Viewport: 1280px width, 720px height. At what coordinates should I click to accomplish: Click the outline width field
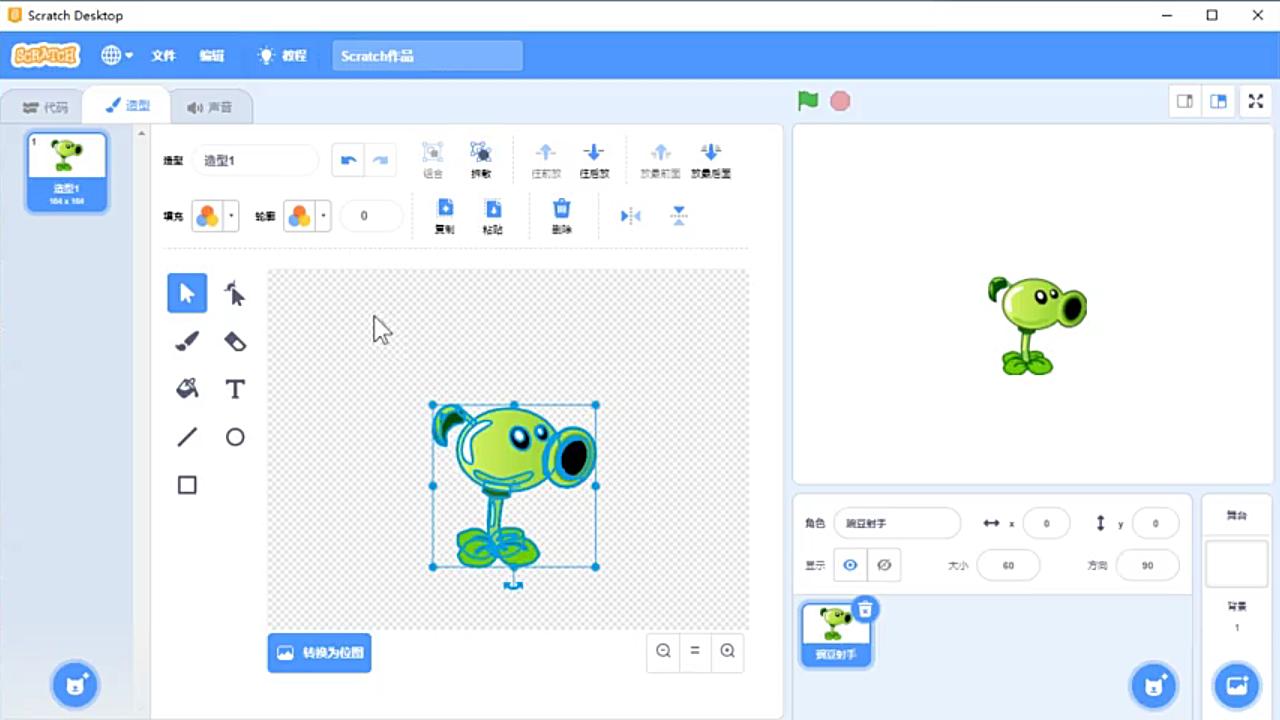click(371, 216)
